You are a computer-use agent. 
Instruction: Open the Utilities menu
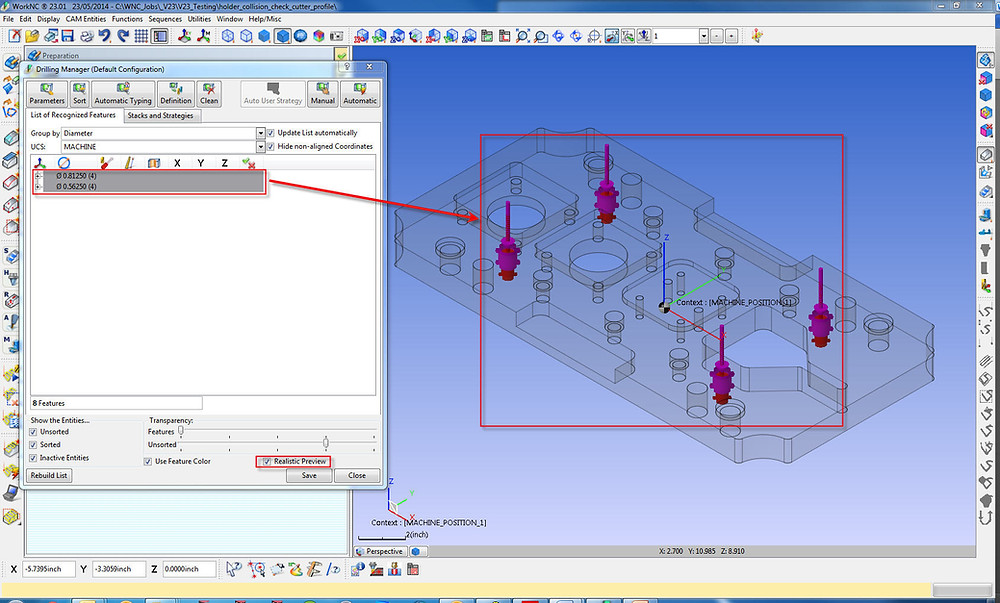point(199,19)
